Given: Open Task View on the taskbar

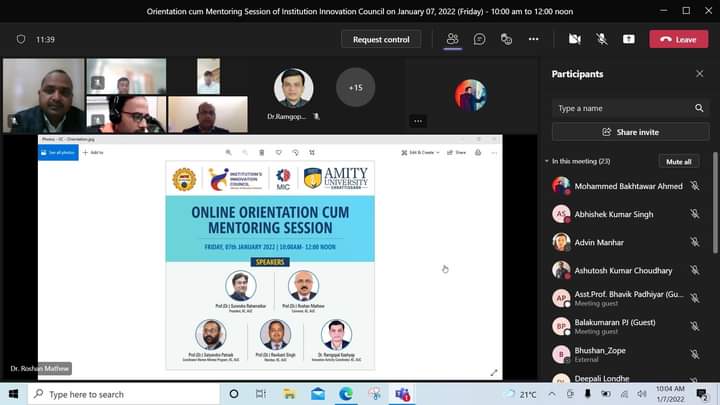Looking at the screenshot, I should click(x=261, y=394).
